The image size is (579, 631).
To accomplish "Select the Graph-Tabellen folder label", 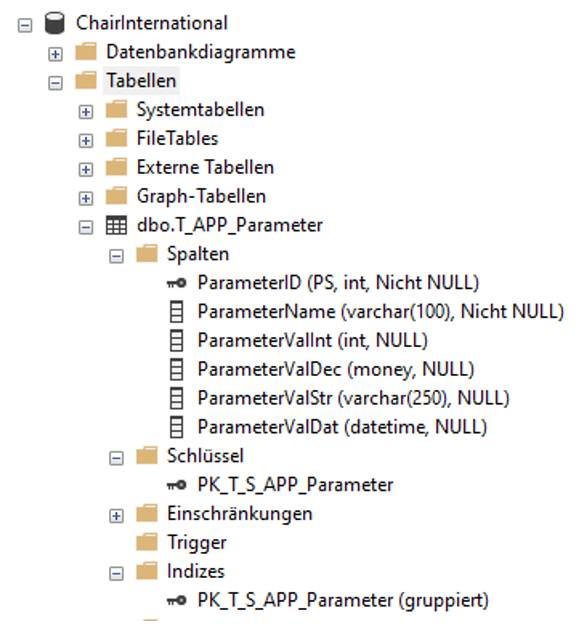I will point(201,196).
